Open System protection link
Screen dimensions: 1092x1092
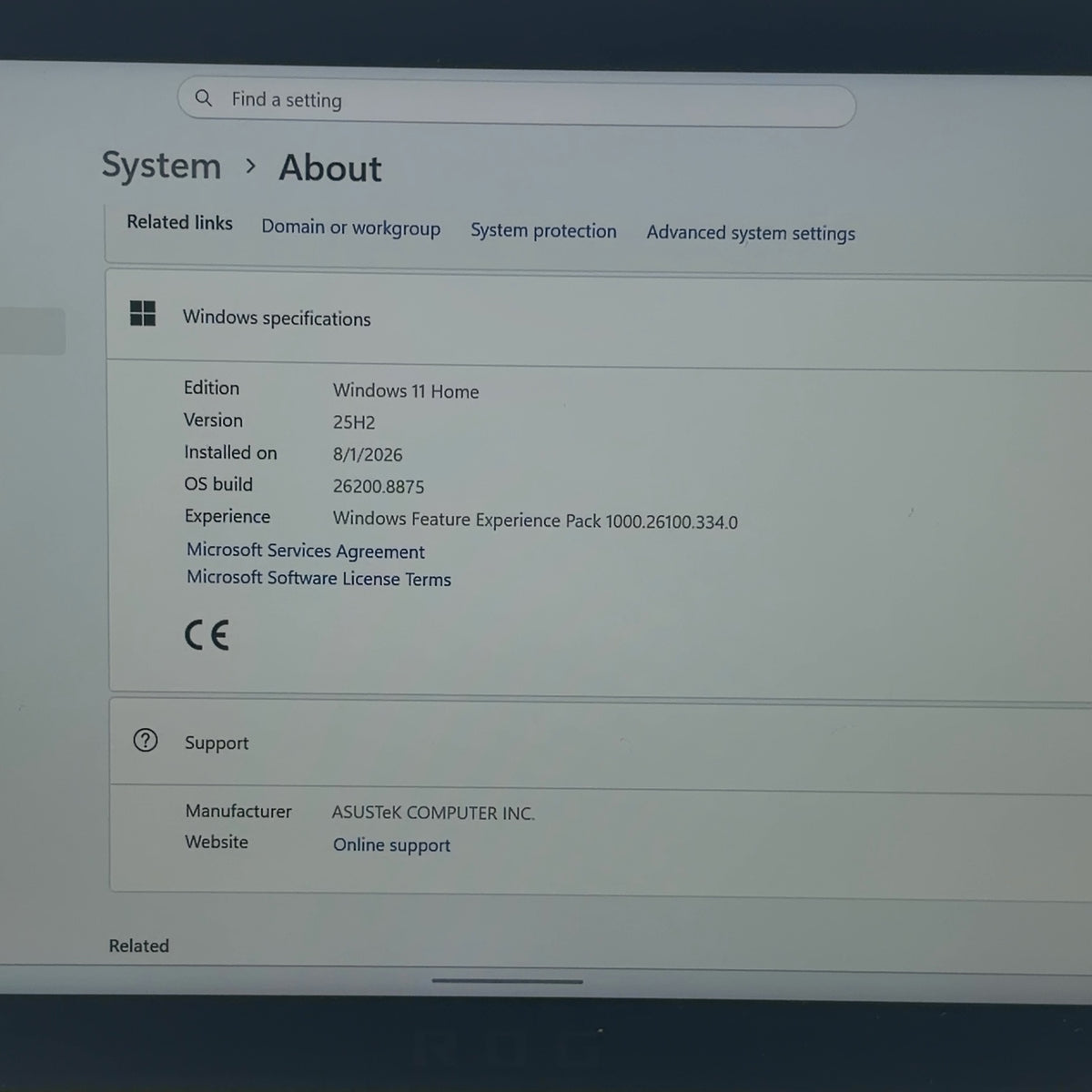click(543, 230)
